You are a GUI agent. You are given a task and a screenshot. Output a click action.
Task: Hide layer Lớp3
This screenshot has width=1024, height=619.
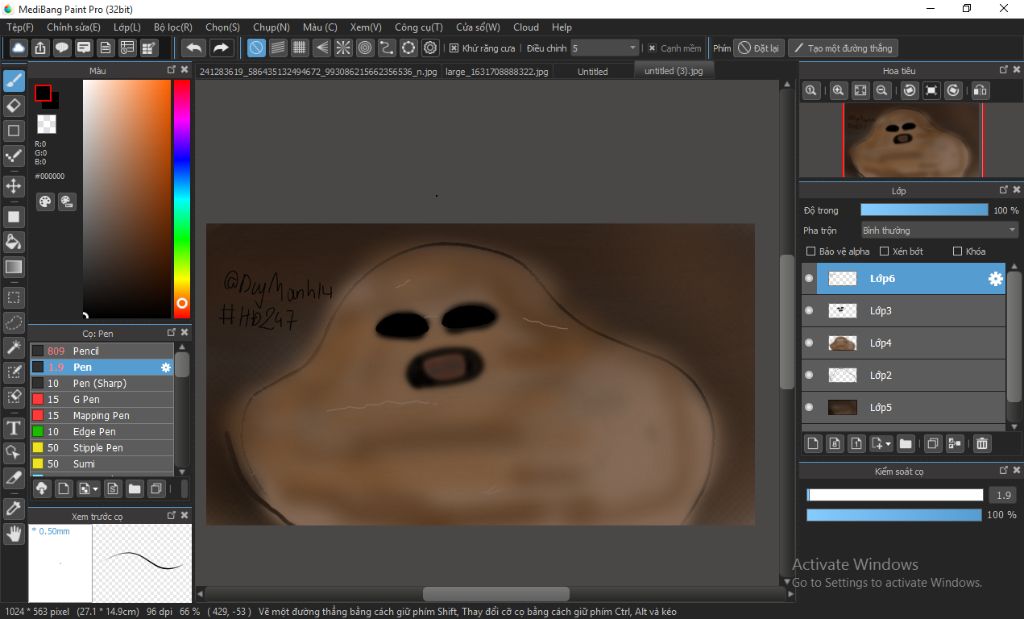pos(809,311)
